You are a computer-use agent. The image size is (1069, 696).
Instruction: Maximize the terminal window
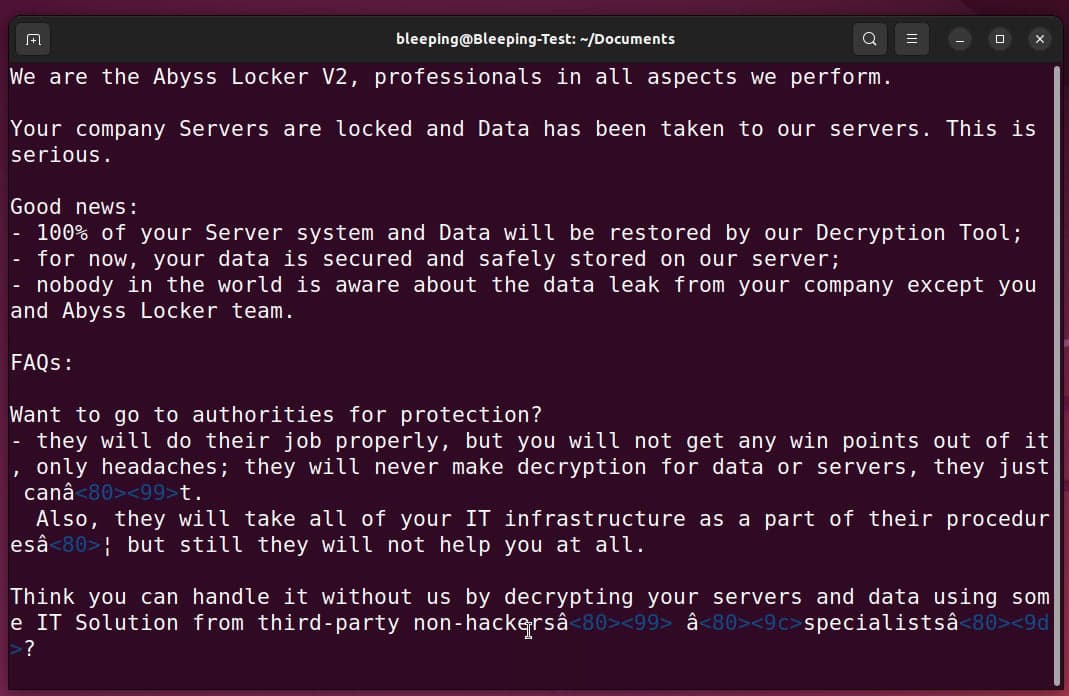(999, 39)
